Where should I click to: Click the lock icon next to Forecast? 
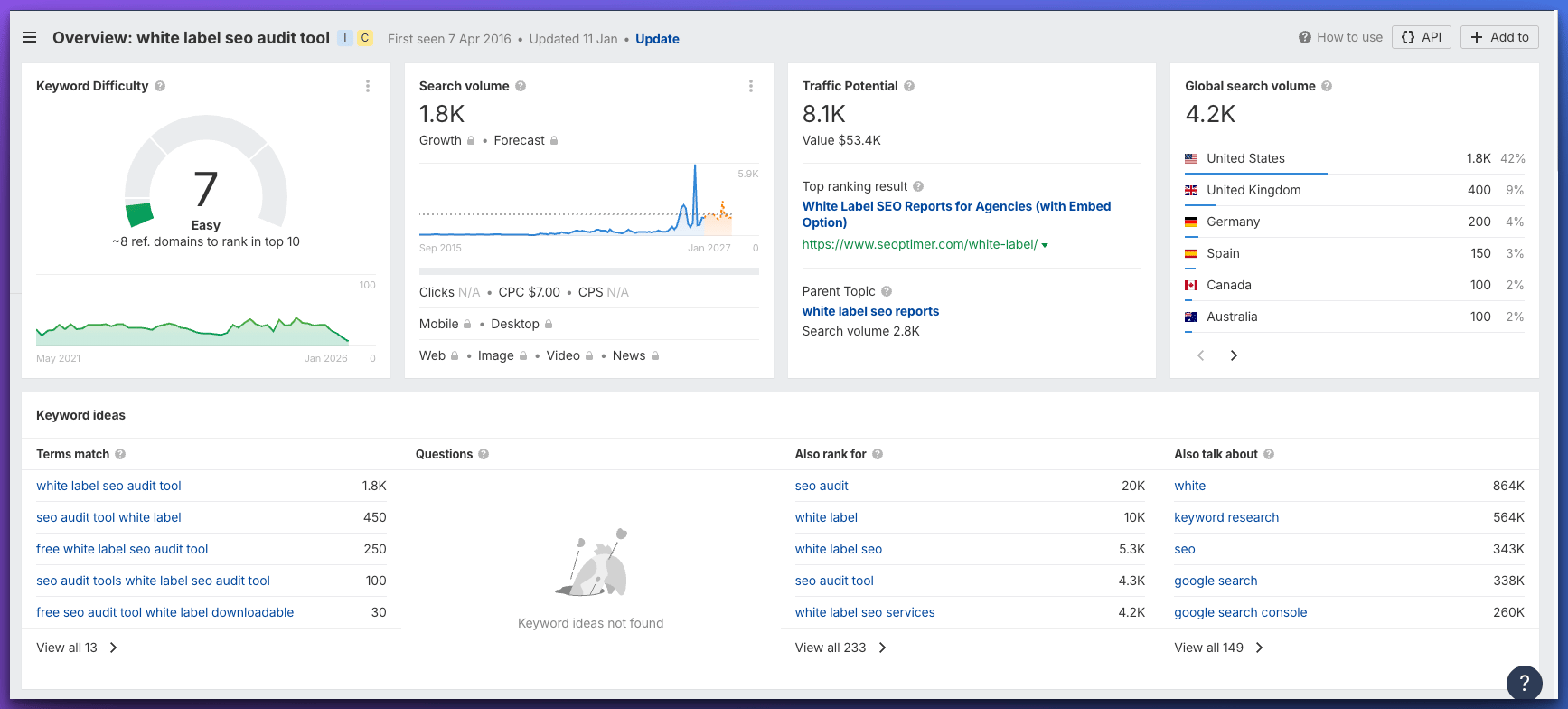point(554,140)
